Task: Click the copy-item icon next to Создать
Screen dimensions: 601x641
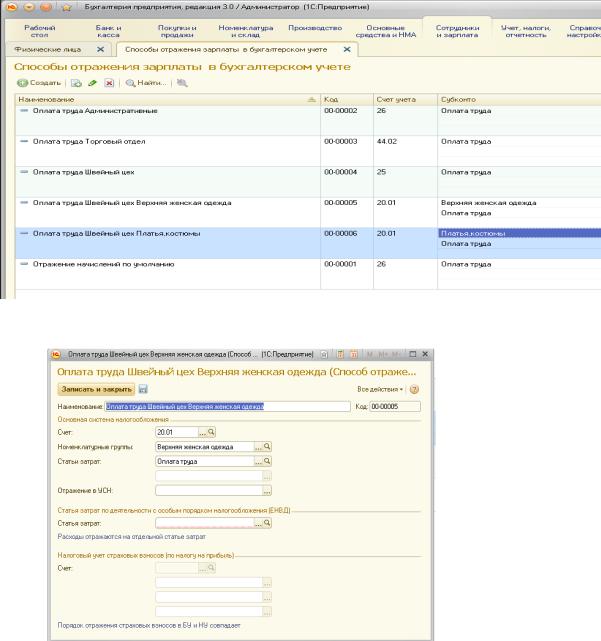Action: (76, 83)
